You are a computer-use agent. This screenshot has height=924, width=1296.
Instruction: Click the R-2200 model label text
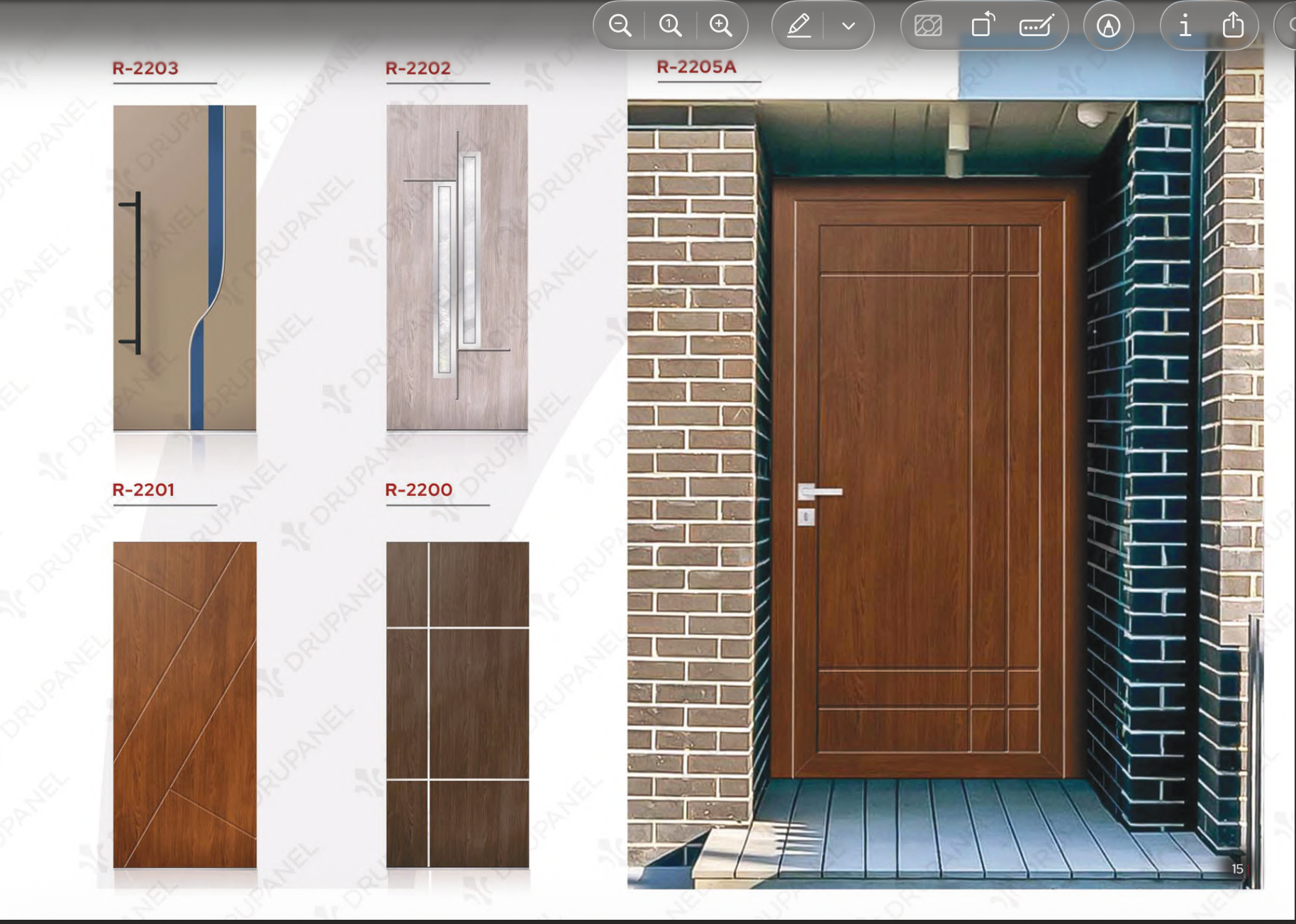coord(418,490)
